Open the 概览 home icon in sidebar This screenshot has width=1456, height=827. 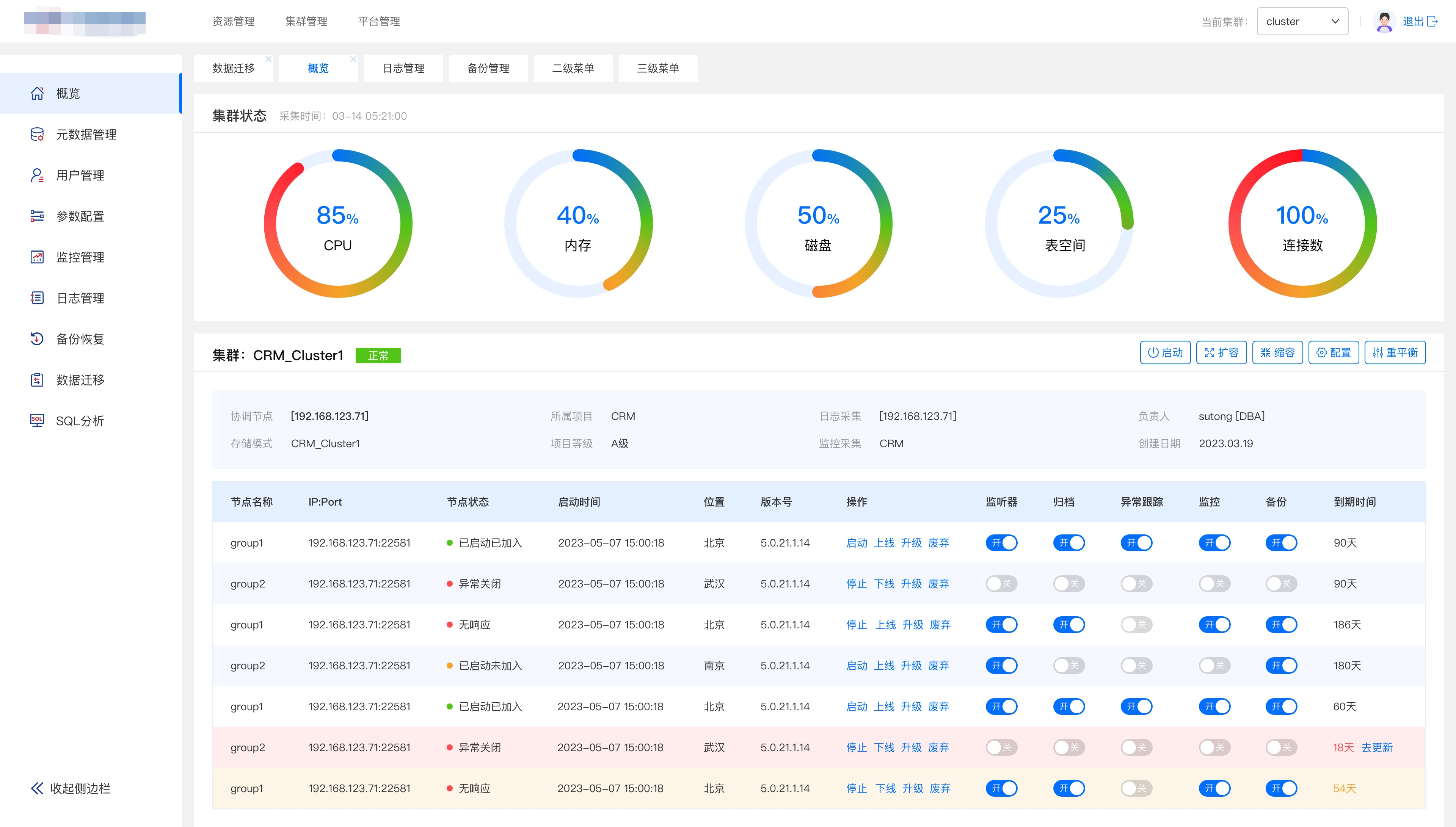tap(37, 93)
